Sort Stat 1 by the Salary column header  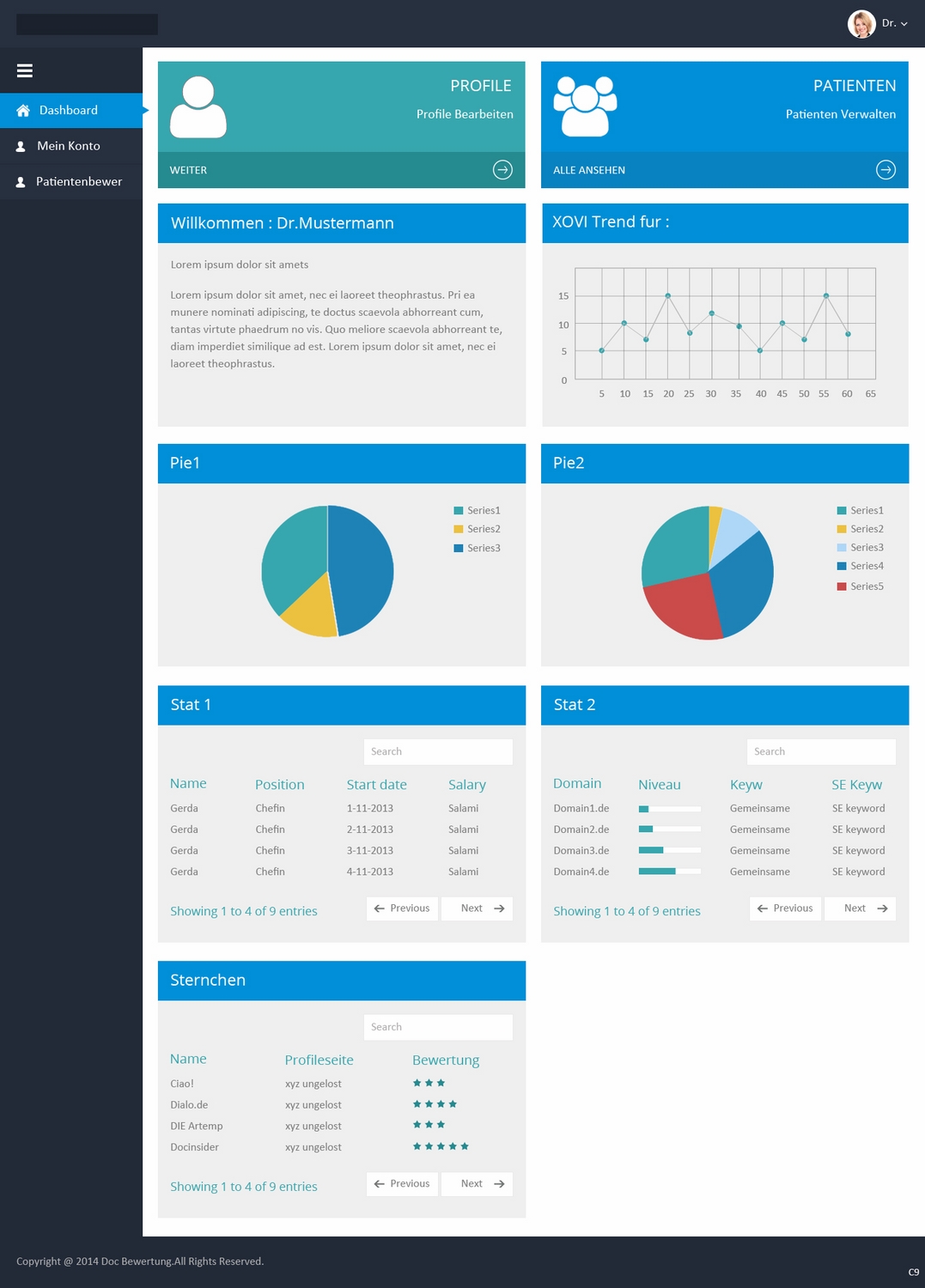(466, 784)
